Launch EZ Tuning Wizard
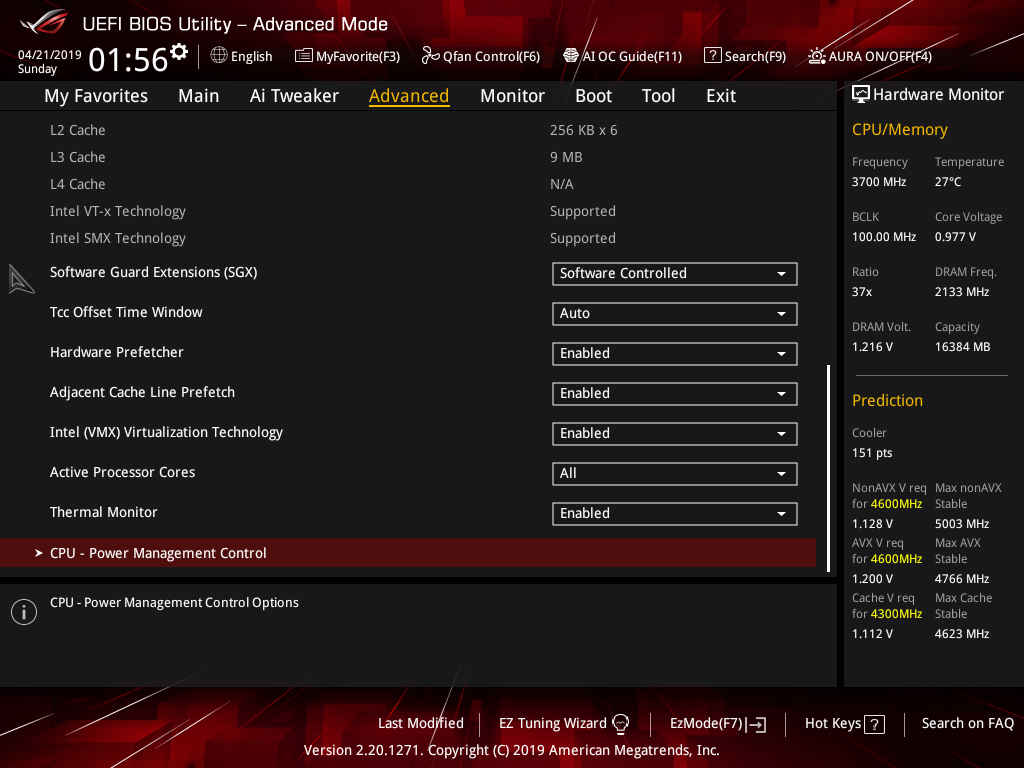The image size is (1024, 768). coord(552,724)
